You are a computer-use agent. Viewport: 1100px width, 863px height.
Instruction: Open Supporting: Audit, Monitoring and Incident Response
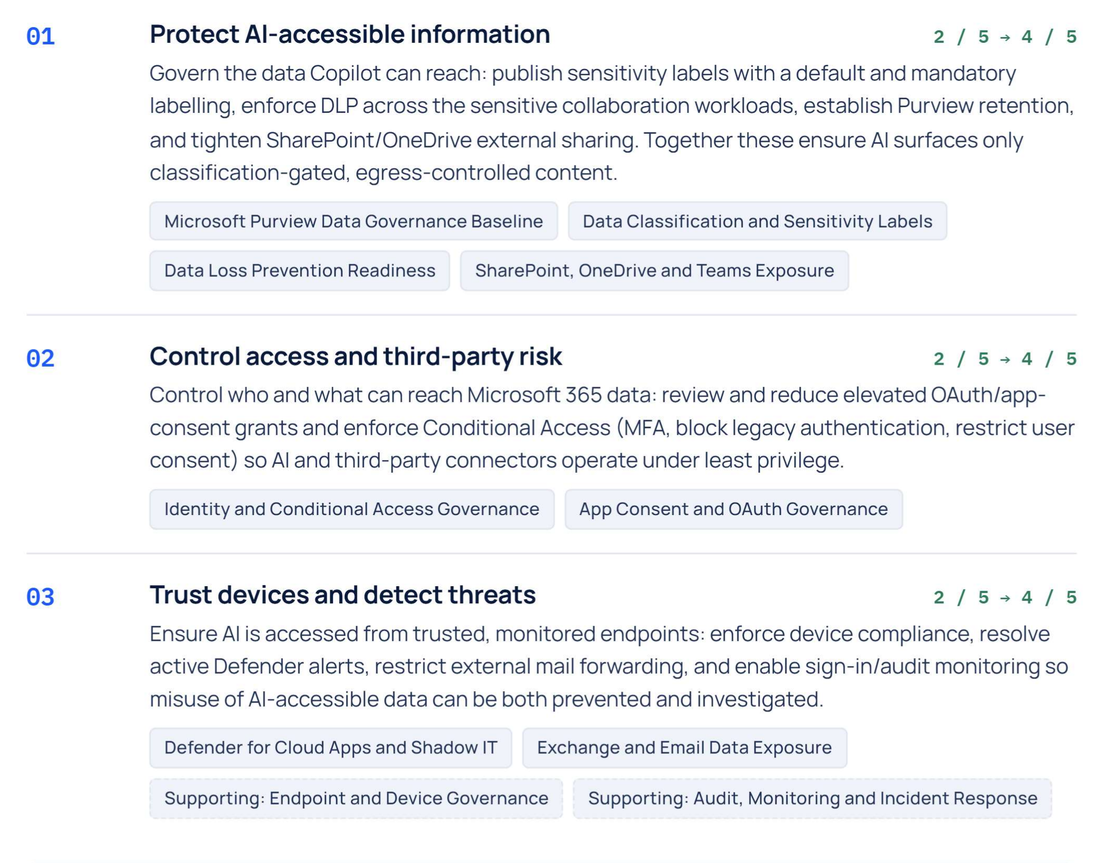click(812, 798)
